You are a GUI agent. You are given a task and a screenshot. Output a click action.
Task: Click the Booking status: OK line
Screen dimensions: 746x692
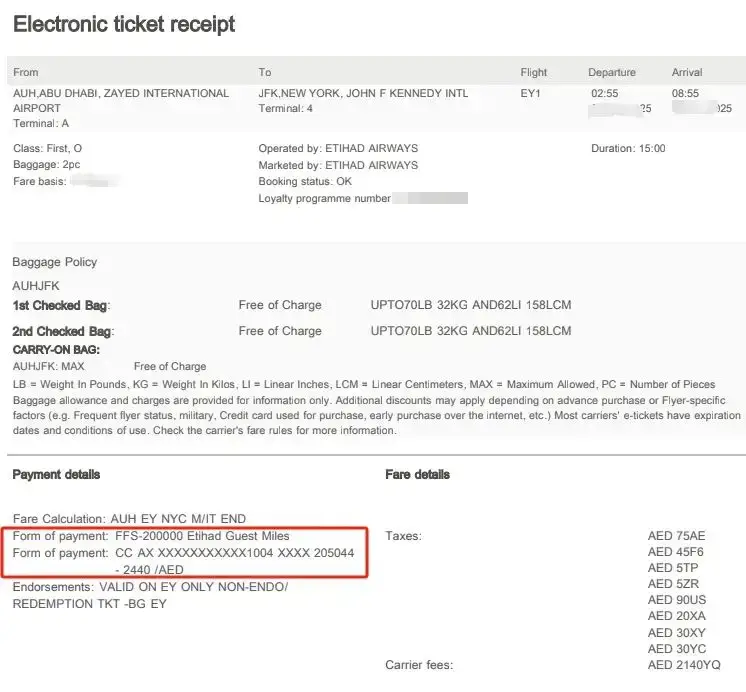(305, 182)
